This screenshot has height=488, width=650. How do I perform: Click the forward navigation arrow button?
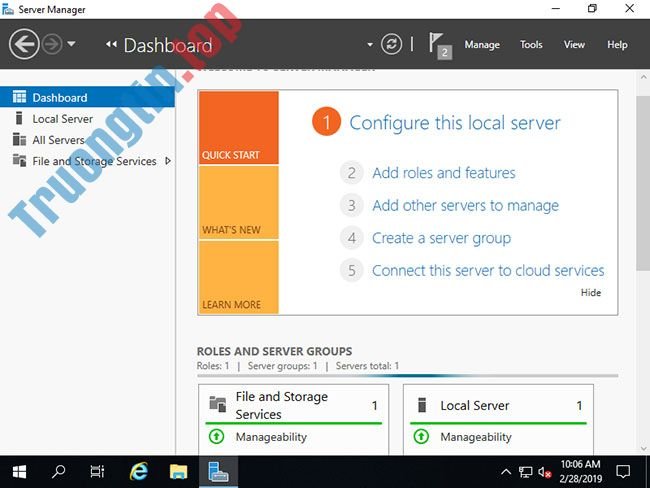pos(52,44)
